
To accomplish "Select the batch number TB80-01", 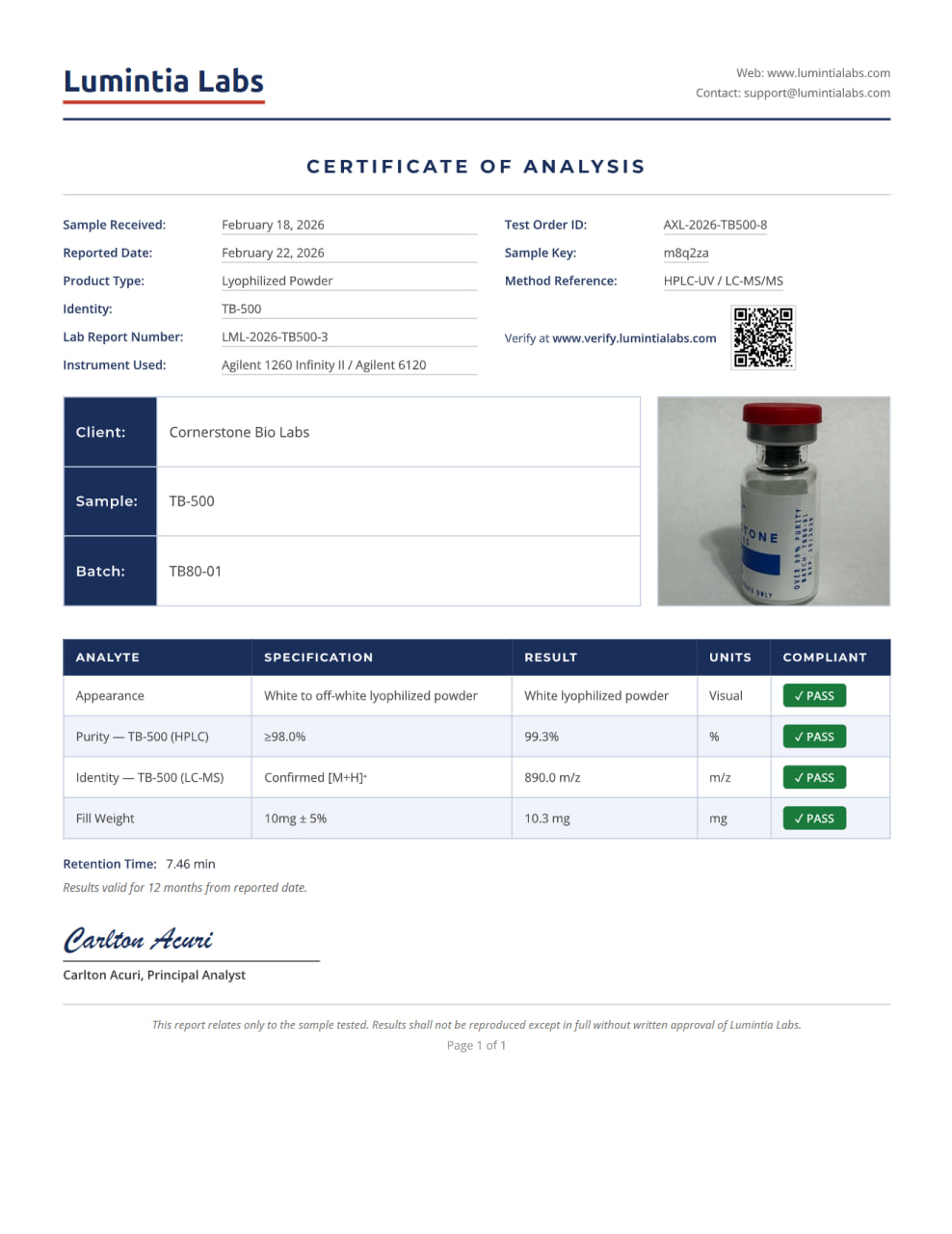I will tap(196, 571).
